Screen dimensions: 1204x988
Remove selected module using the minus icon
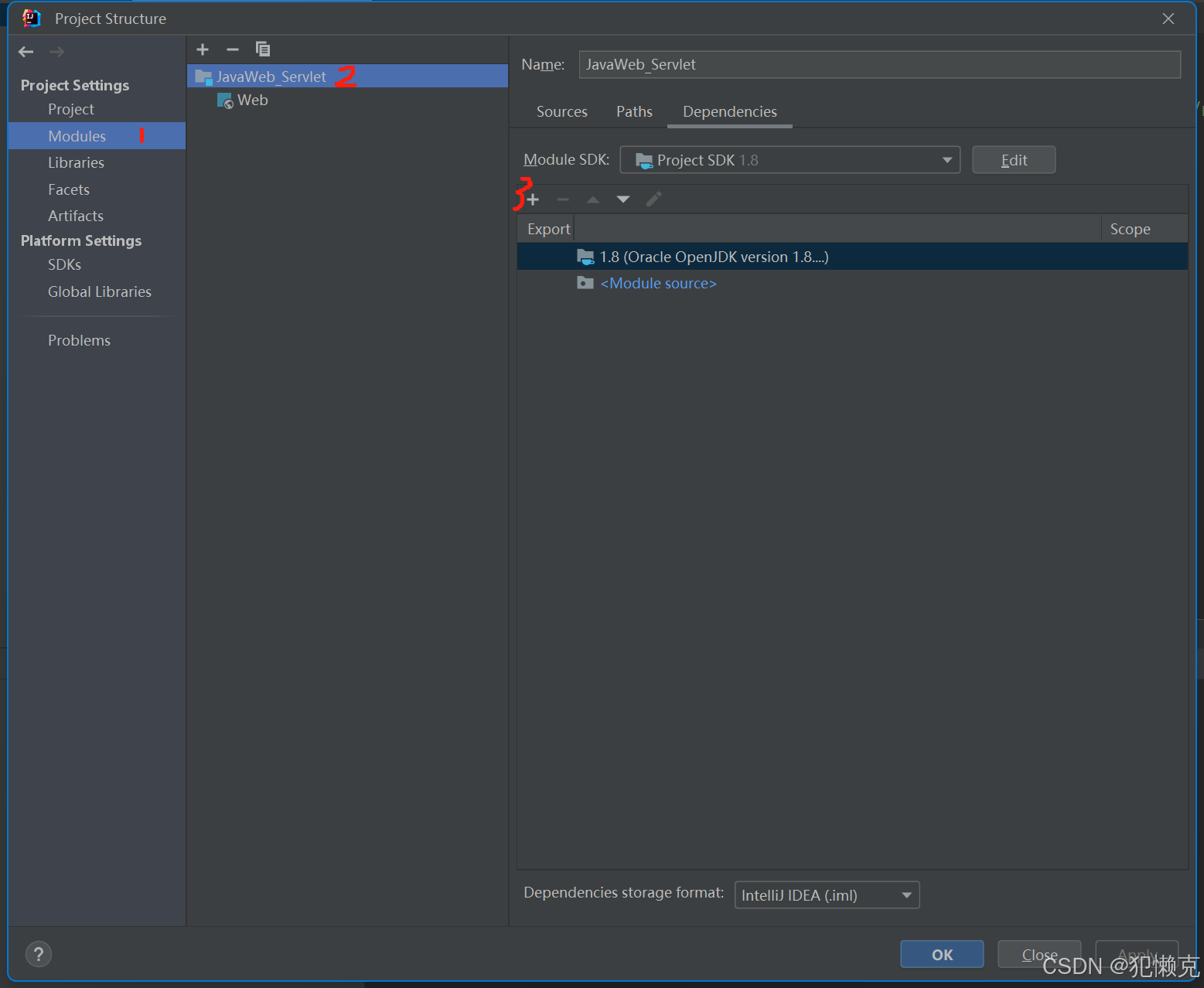click(232, 49)
